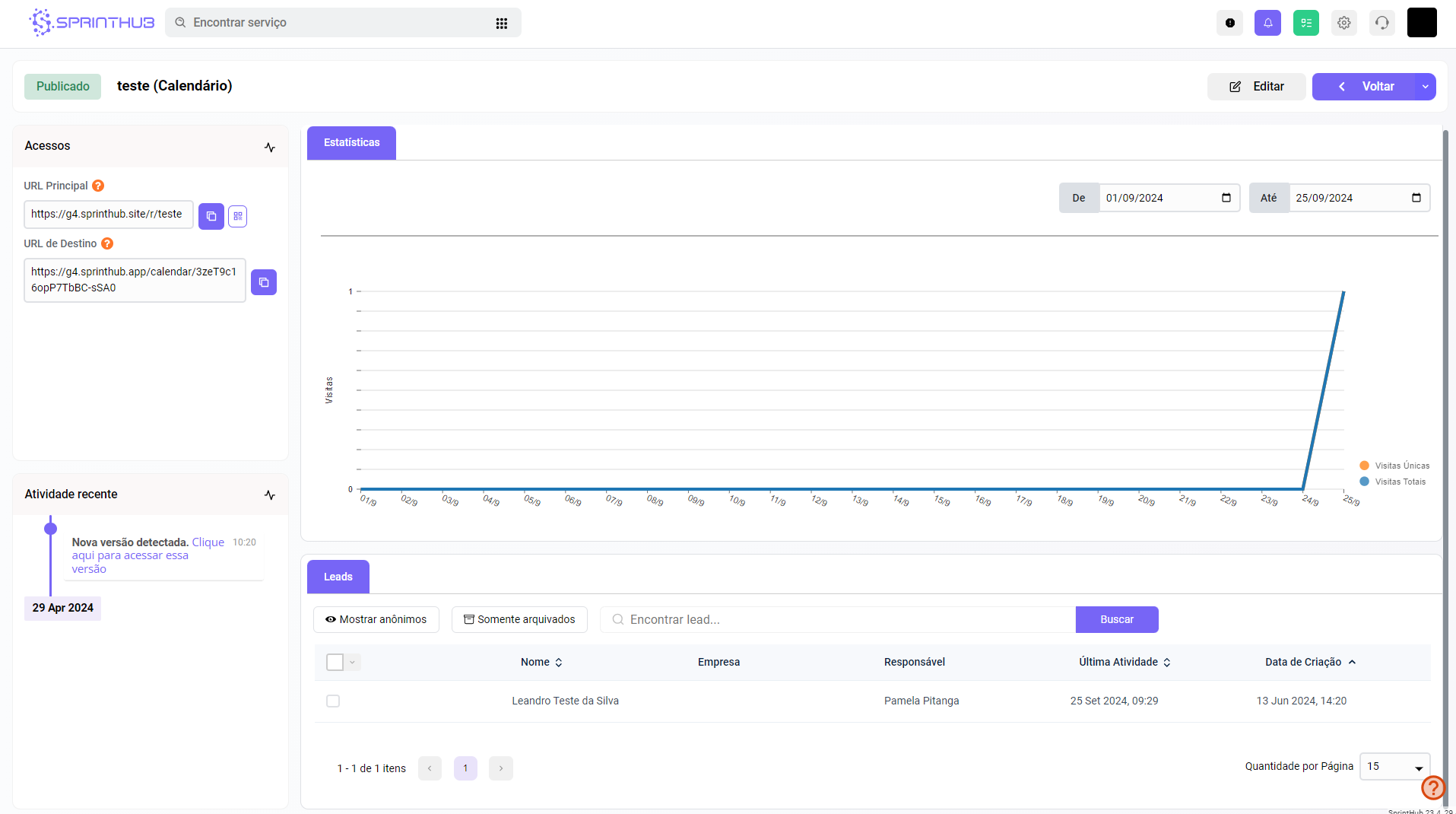Open the support headset icon
The width and height of the screenshot is (1456, 814).
coord(1381,23)
